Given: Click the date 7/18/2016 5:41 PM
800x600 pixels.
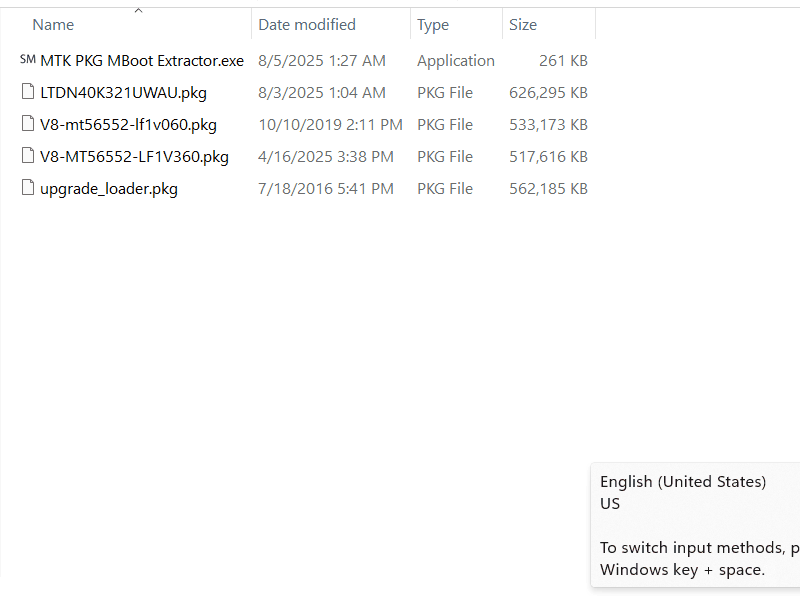Looking at the screenshot, I should pos(326,189).
